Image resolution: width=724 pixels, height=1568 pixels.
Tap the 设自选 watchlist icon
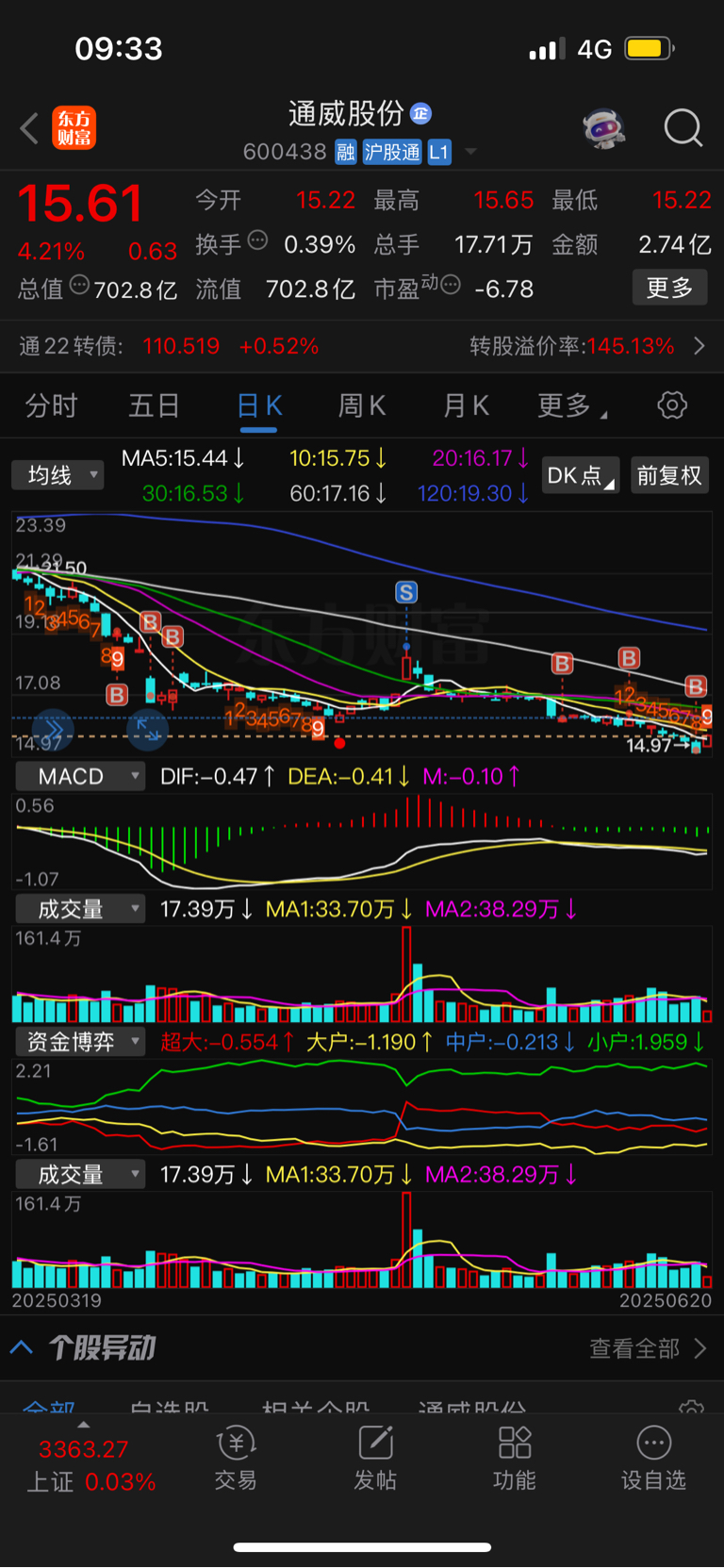click(x=653, y=1458)
